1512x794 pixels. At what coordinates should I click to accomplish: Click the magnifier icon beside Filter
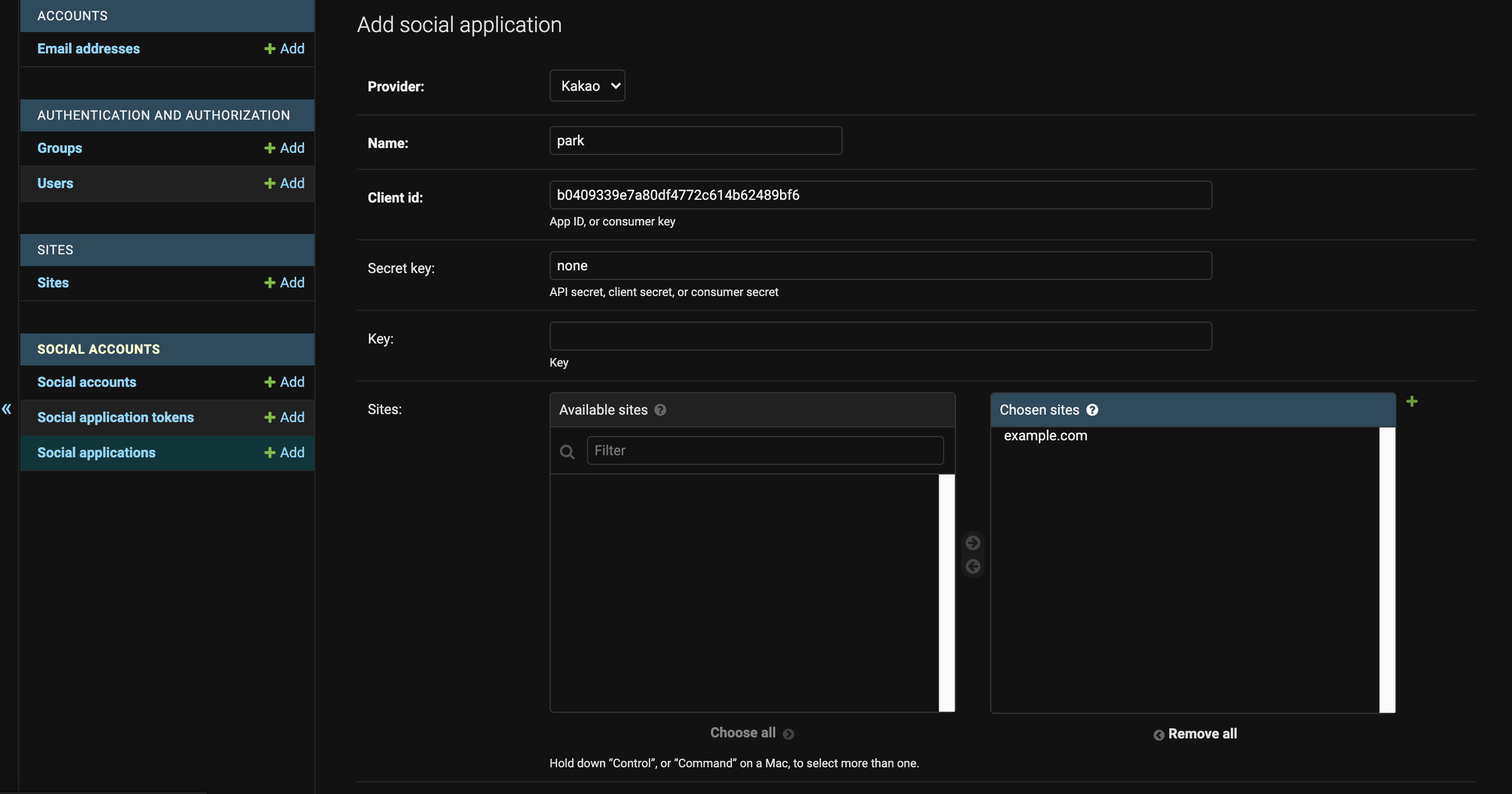coord(567,452)
